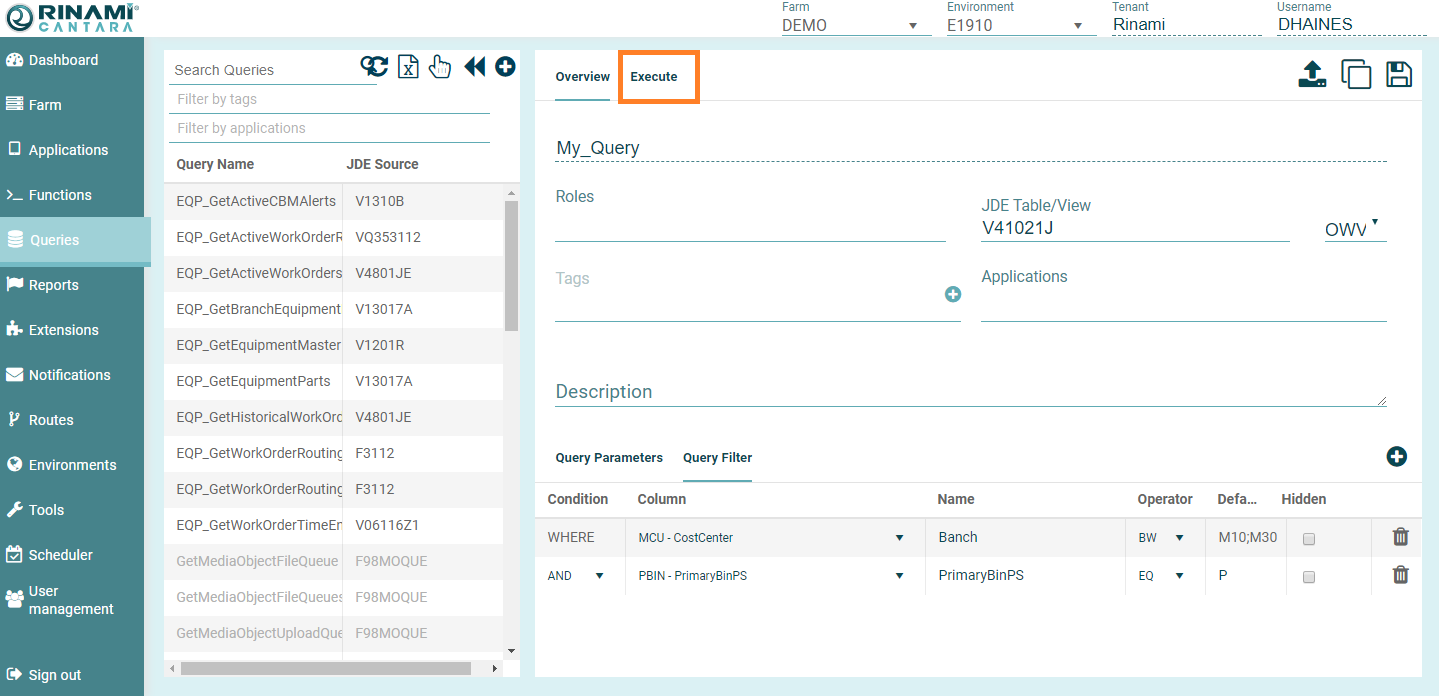Add new query with plus icon
1439x696 pixels.
(x=505, y=66)
